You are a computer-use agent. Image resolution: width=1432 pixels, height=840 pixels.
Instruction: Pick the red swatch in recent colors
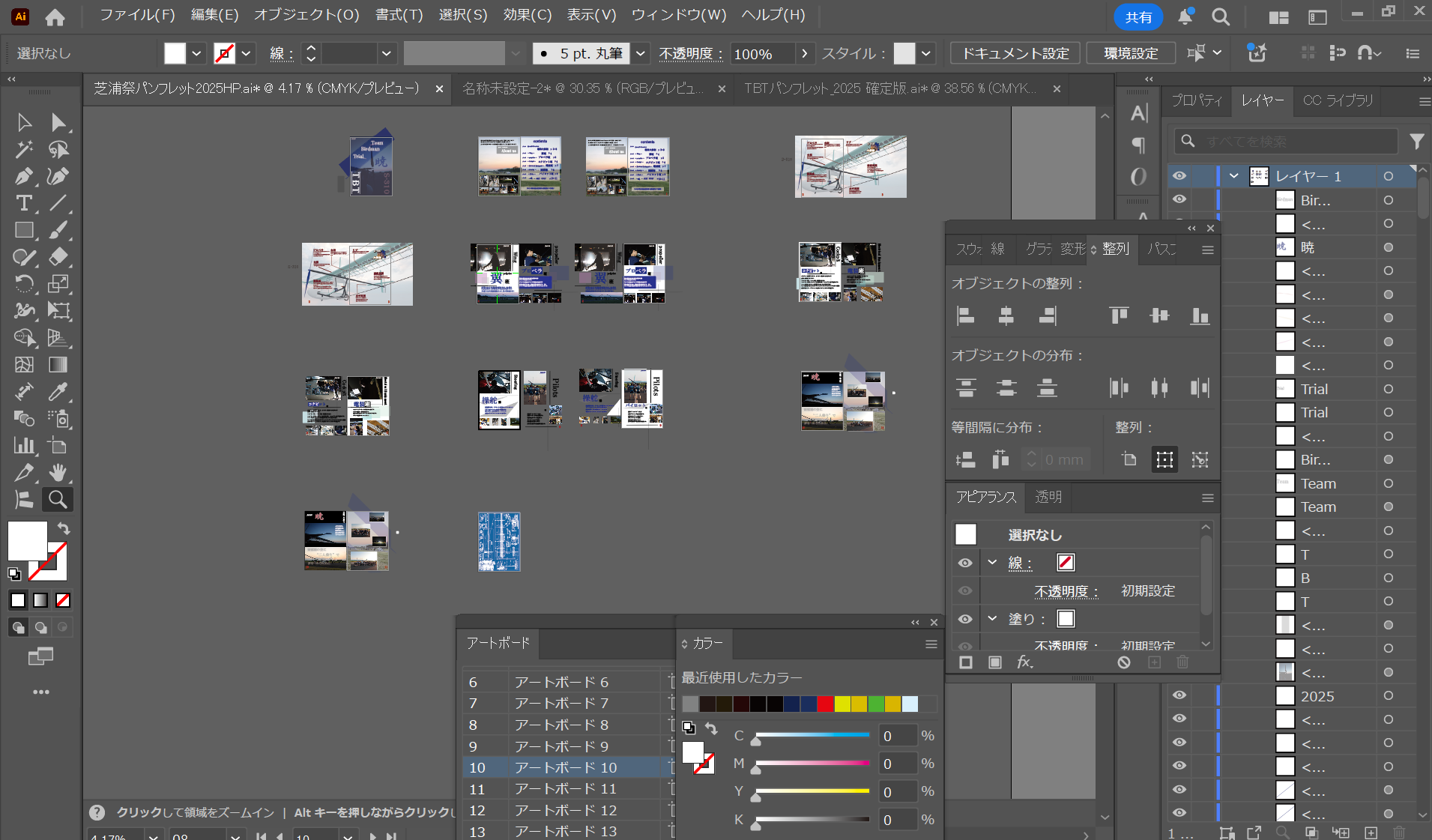(825, 704)
